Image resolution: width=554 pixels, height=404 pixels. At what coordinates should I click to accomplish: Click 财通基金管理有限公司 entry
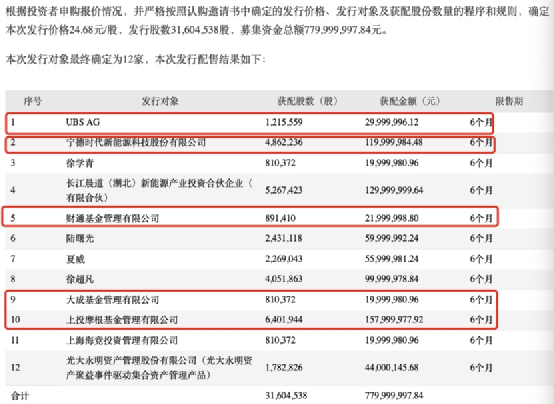[x=112, y=218]
